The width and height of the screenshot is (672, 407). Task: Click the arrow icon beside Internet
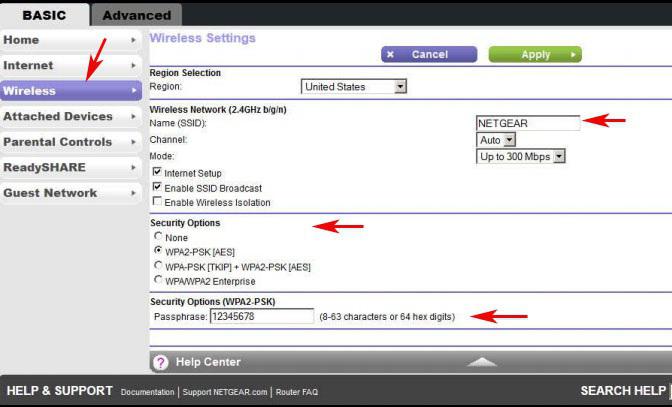click(133, 66)
